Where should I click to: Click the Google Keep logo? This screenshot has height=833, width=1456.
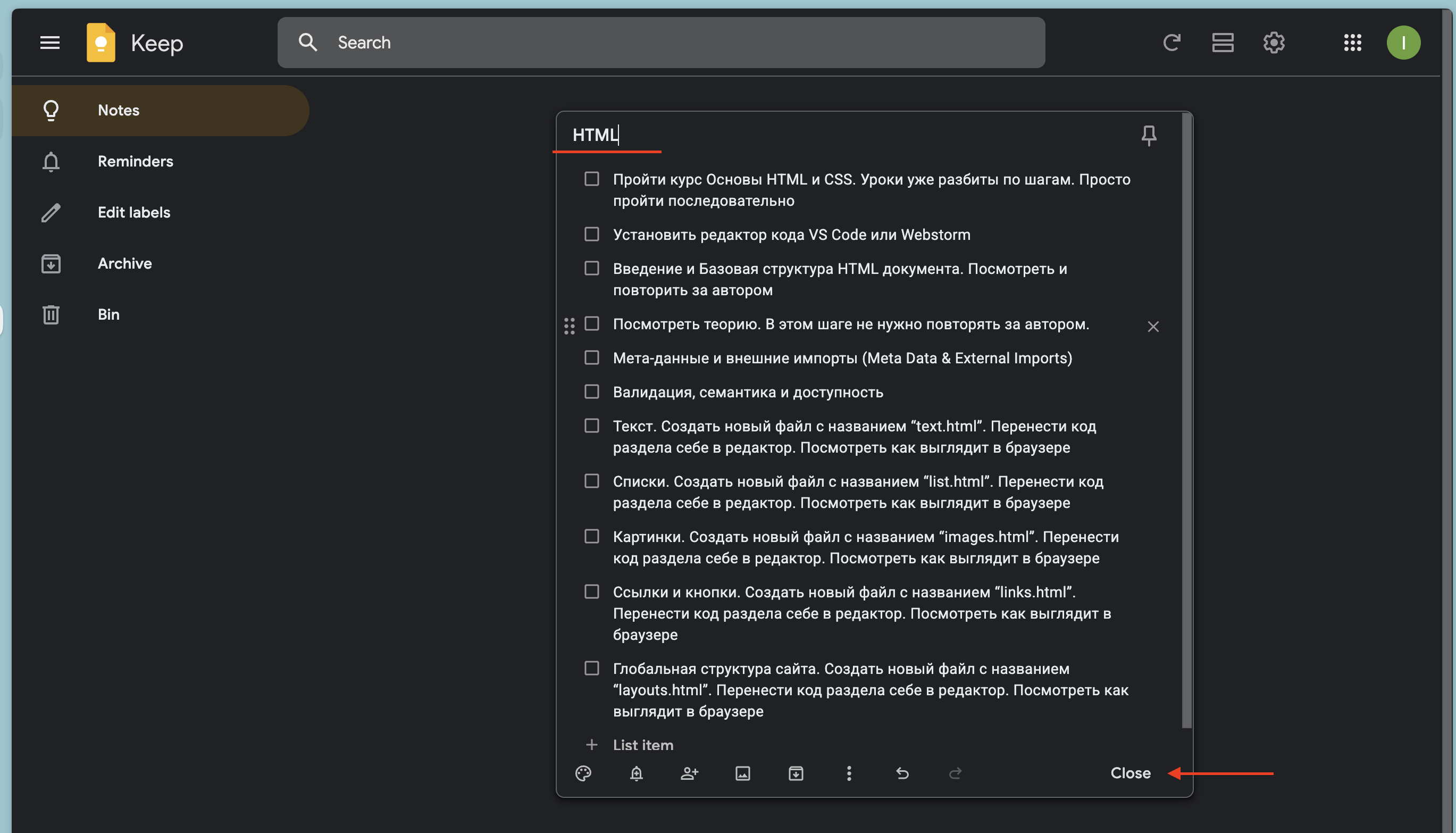pyautogui.click(x=101, y=43)
